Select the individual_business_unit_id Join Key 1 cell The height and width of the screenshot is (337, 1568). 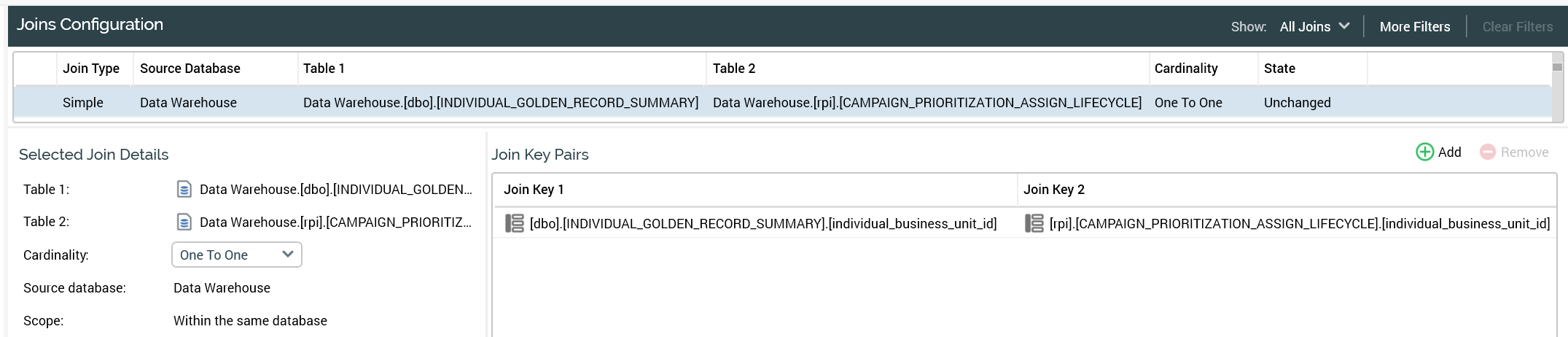tap(762, 223)
